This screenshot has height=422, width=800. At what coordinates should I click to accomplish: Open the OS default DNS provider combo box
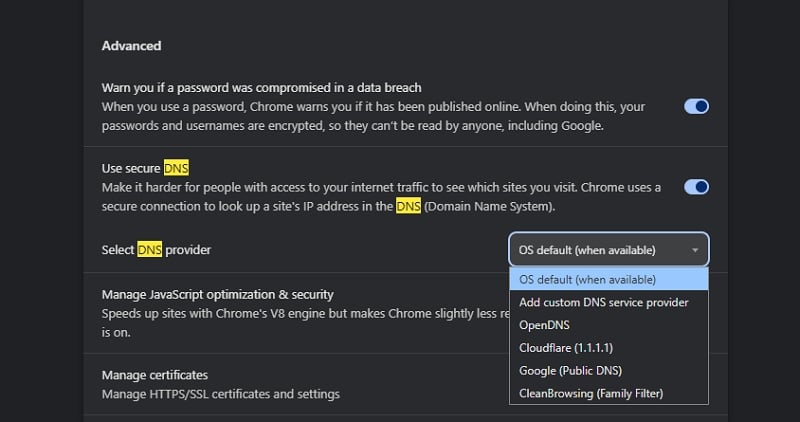[x=600, y=250]
